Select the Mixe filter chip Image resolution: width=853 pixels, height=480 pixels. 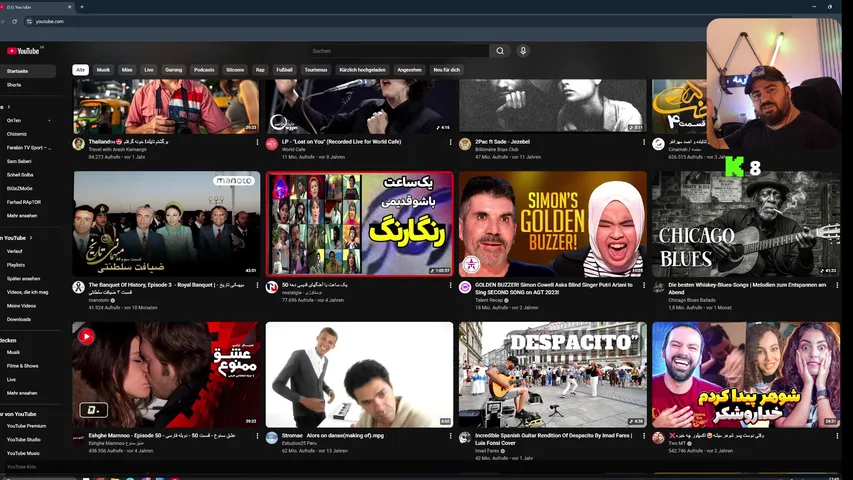[127, 70]
